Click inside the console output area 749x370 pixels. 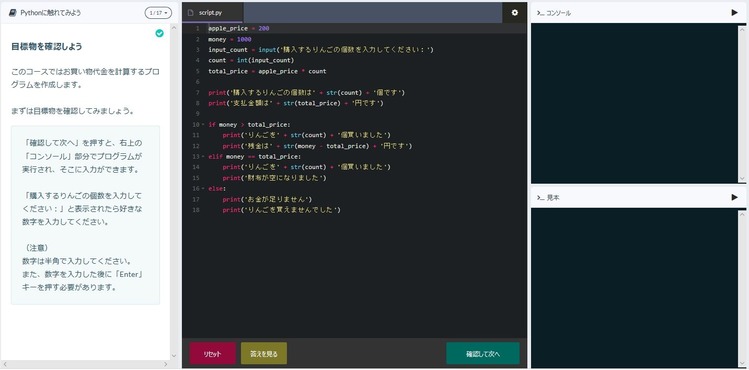(634, 103)
